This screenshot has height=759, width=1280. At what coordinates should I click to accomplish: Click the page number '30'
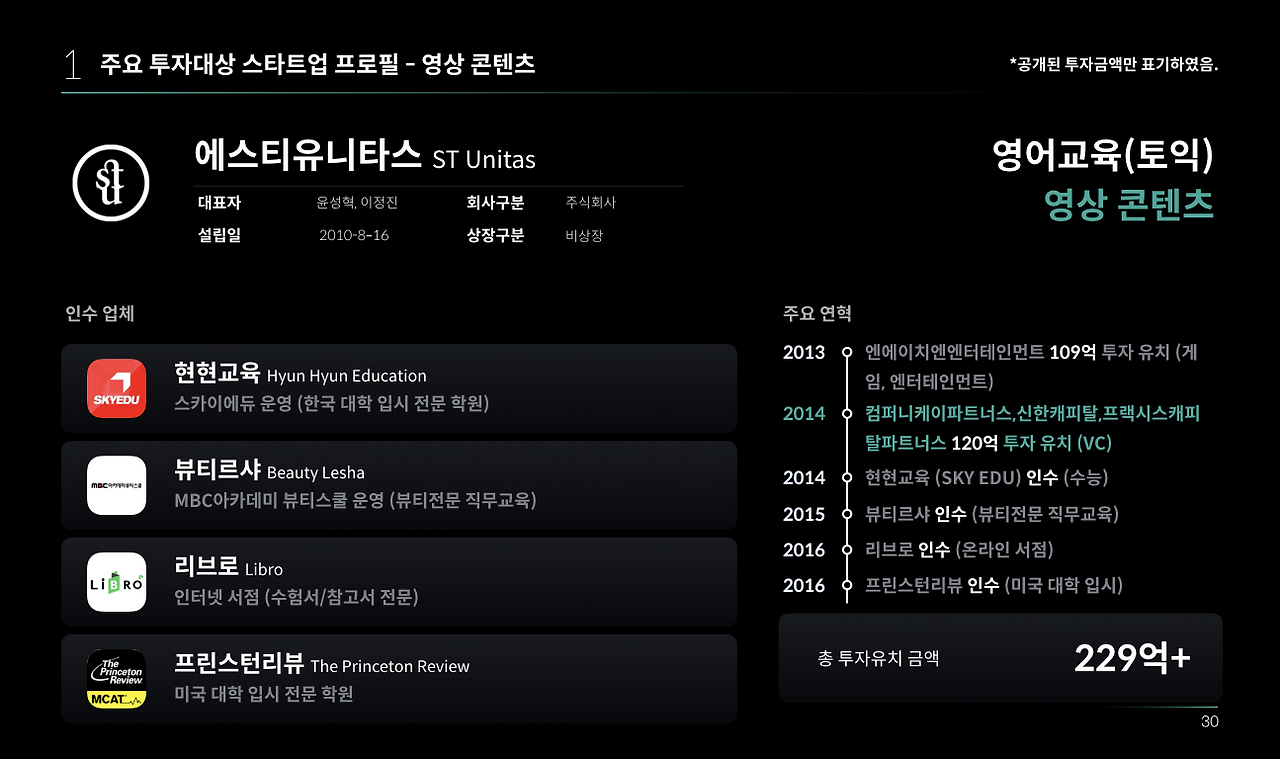[1210, 723]
